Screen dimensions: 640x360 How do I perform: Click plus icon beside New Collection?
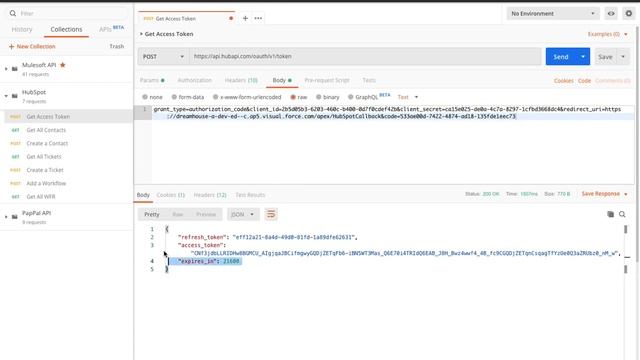(11, 47)
